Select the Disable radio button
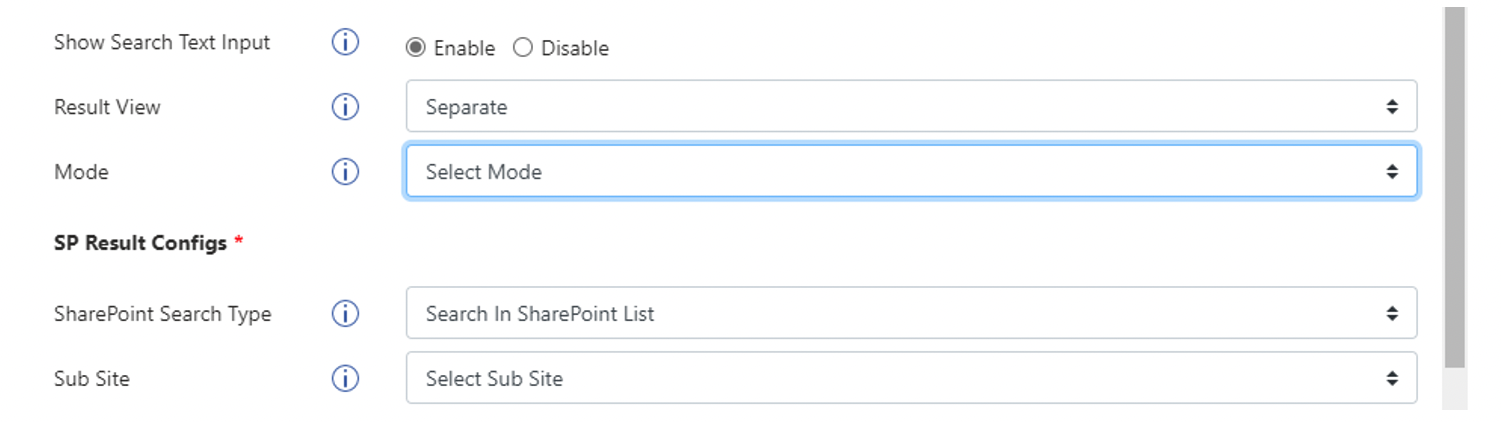The height and width of the screenshot is (422, 1501). pyautogui.click(x=523, y=48)
